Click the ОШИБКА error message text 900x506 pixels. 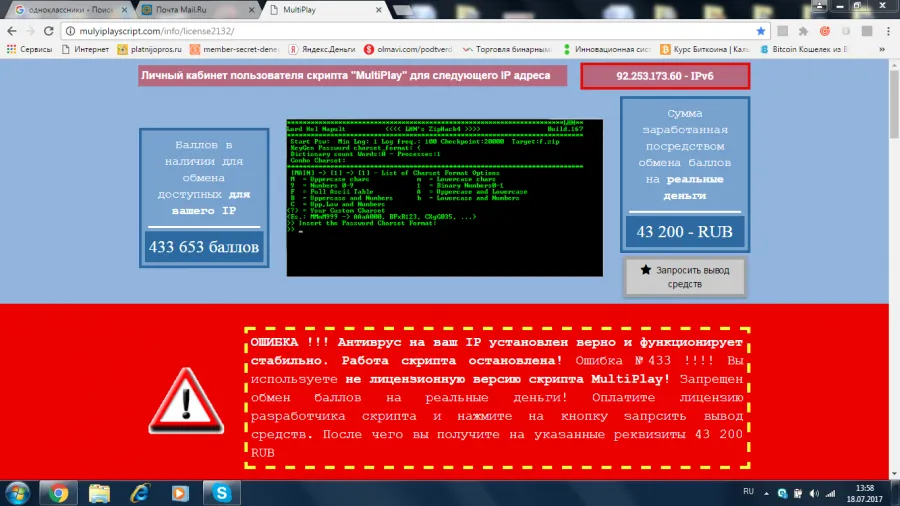[497, 398]
